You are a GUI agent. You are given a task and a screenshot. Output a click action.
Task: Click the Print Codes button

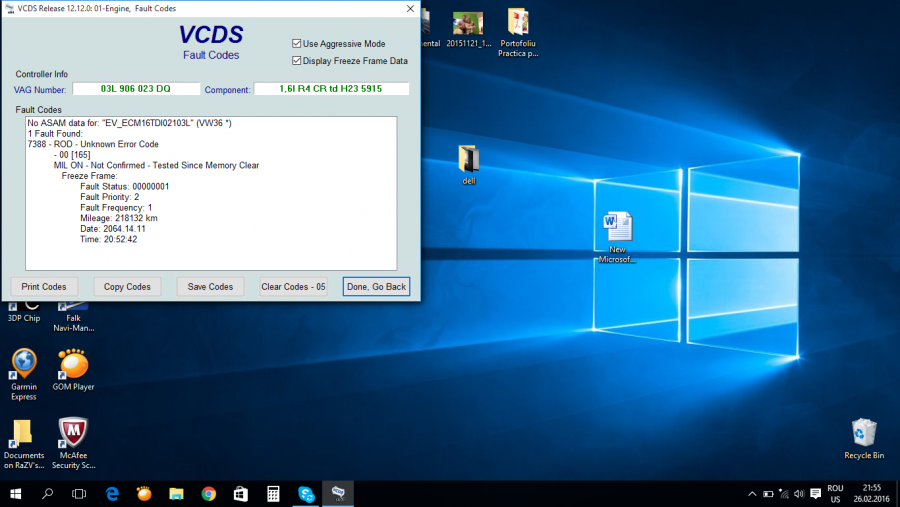pos(44,287)
